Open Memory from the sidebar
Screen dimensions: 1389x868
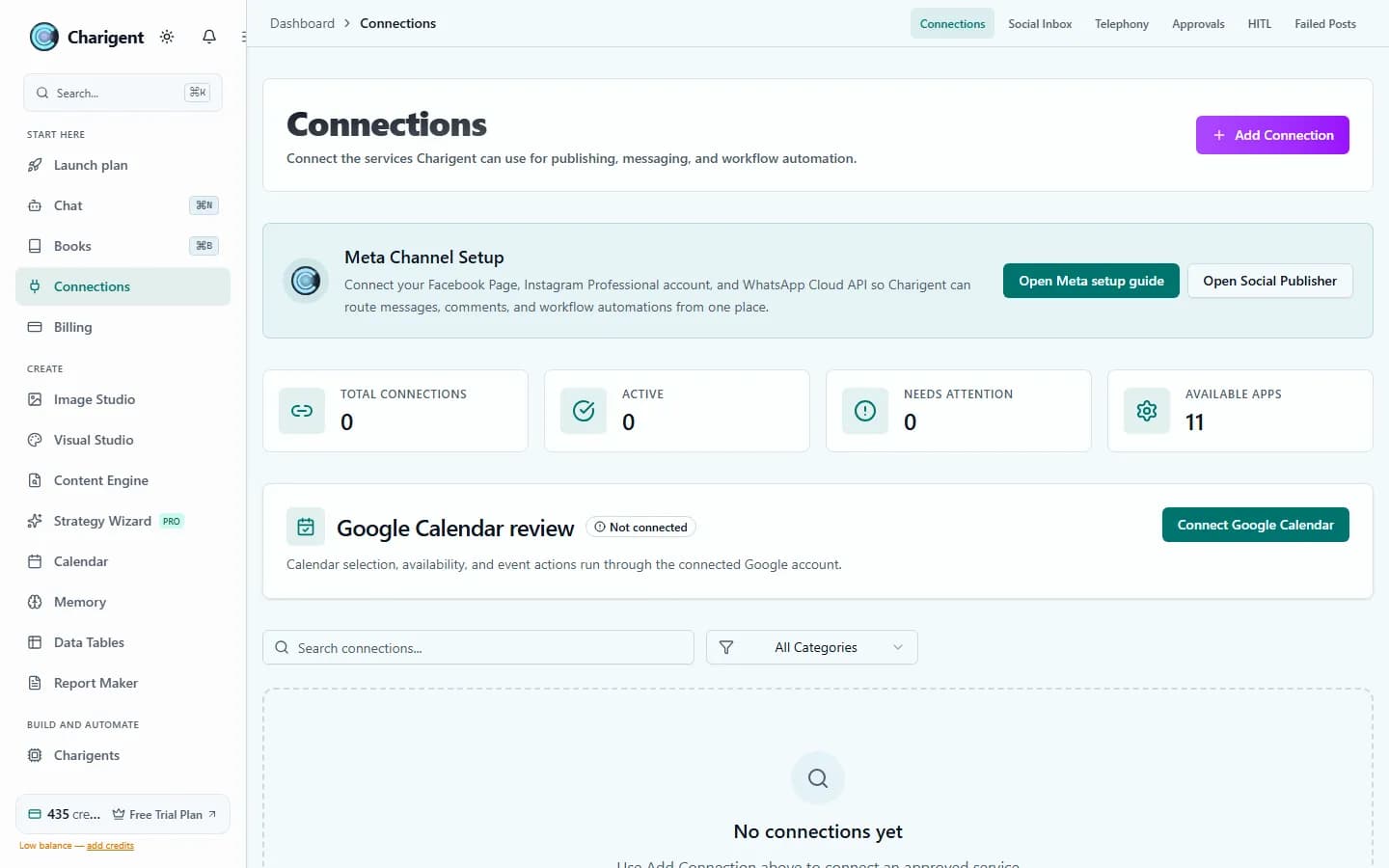123,602
